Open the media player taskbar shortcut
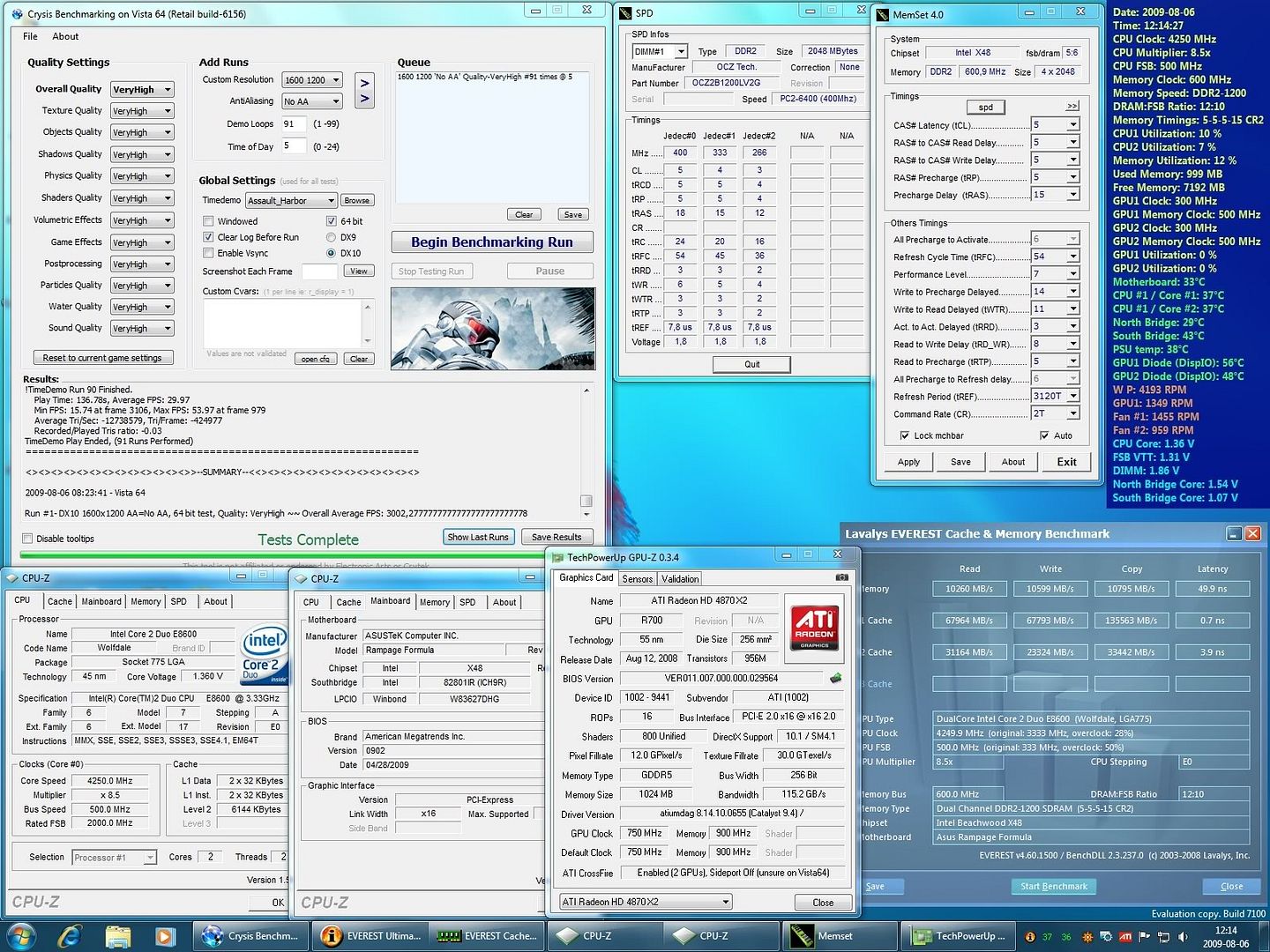Screen dimensions: 1270x952 pos(164,935)
